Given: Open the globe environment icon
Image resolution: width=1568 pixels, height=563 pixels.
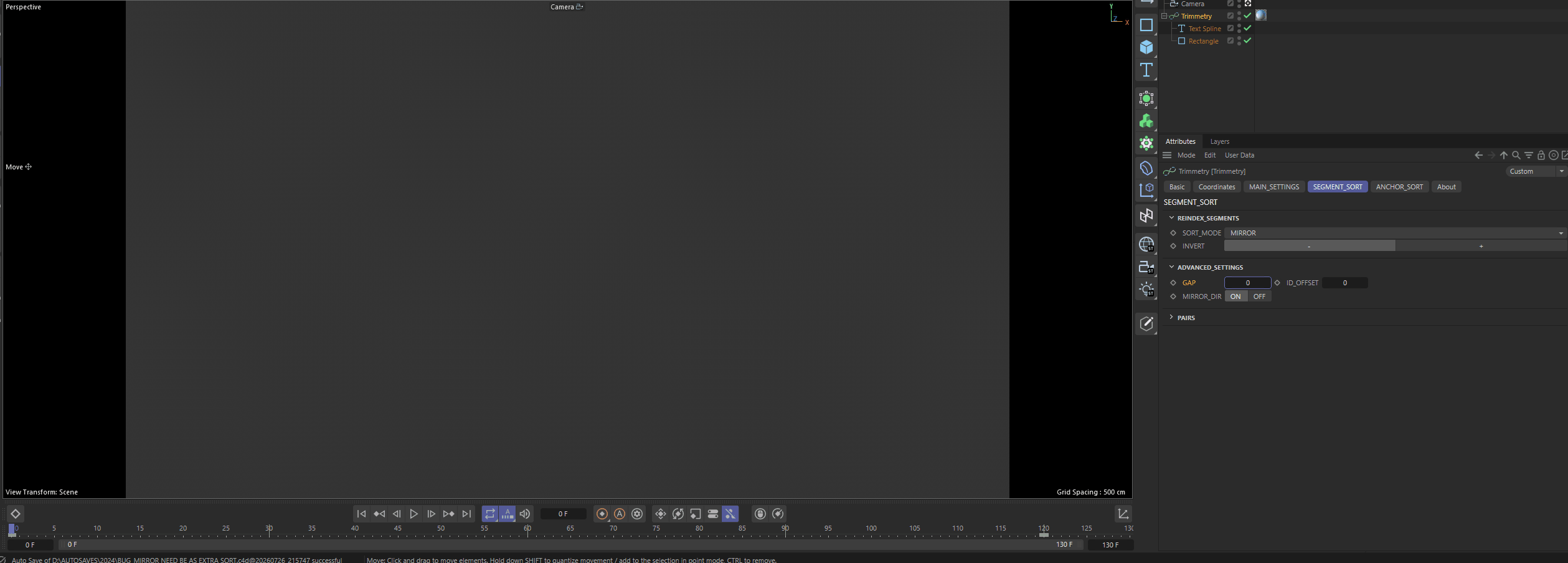Looking at the screenshot, I should (1146, 244).
